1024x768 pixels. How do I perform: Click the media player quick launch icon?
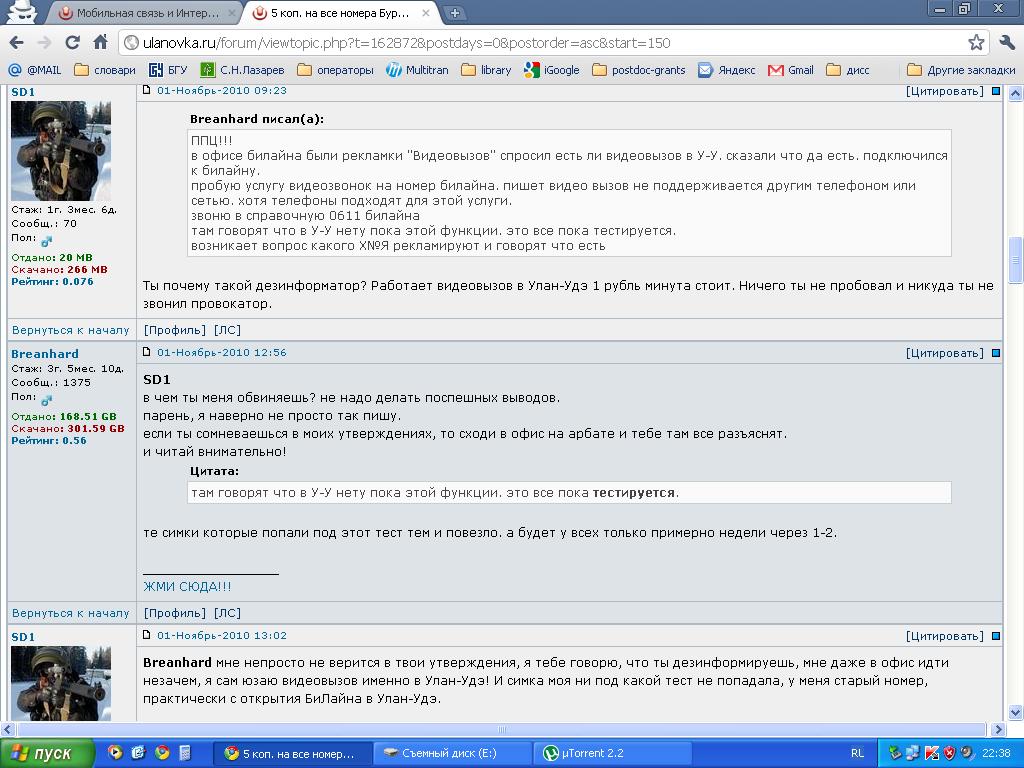click(x=115, y=752)
